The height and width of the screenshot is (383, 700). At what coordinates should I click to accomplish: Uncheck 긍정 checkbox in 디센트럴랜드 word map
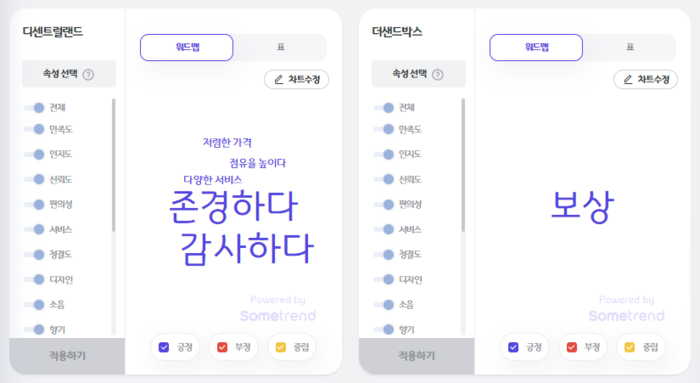point(164,347)
